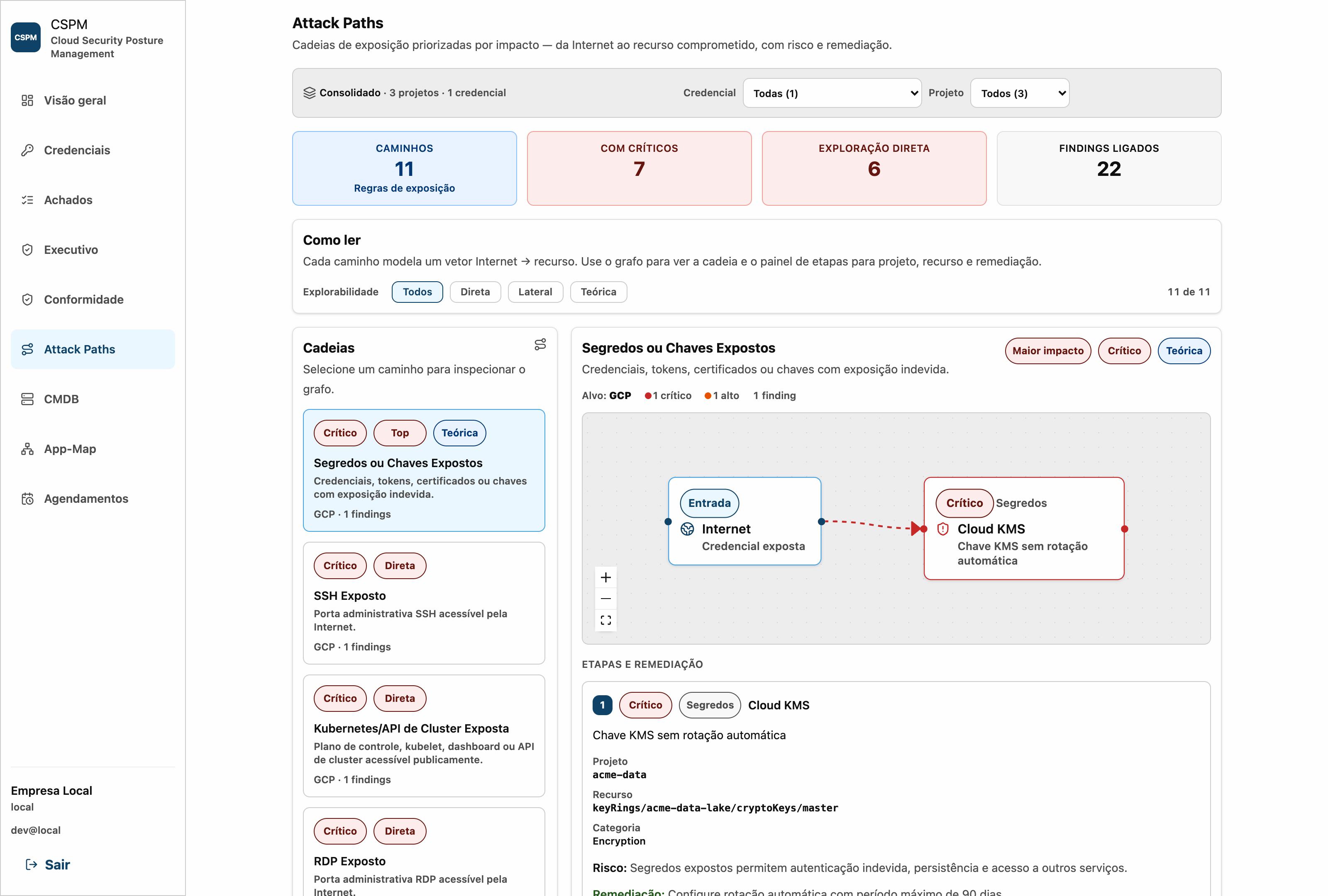This screenshot has height=896, width=1328.
Task: Select the RDP Exposto chain card
Action: pyautogui.click(x=423, y=852)
